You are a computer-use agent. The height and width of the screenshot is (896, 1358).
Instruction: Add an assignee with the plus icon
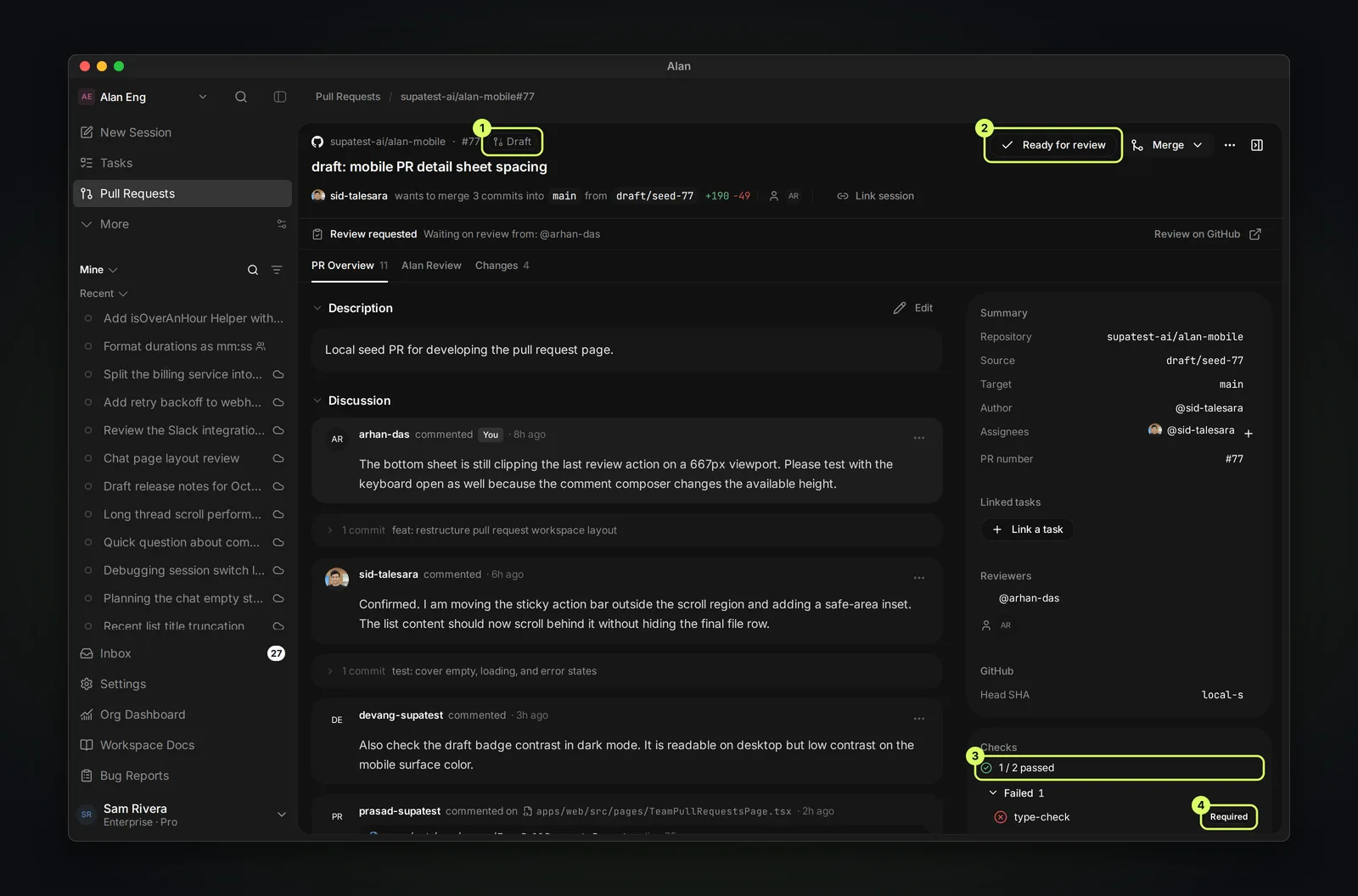[x=1249, y=433]
